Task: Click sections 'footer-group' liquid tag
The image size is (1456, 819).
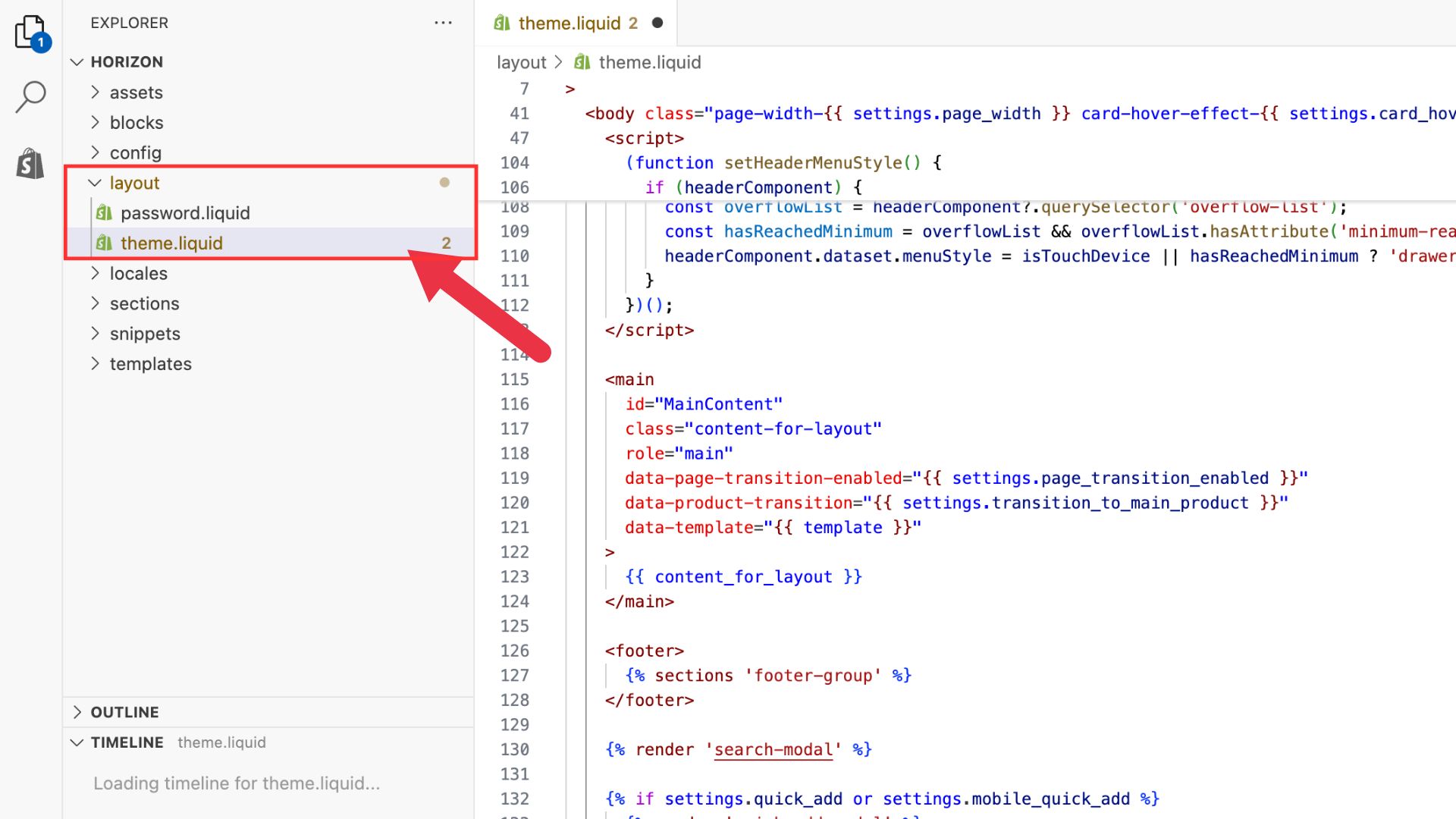Action: pyautogui.click(x=768, y=676)
